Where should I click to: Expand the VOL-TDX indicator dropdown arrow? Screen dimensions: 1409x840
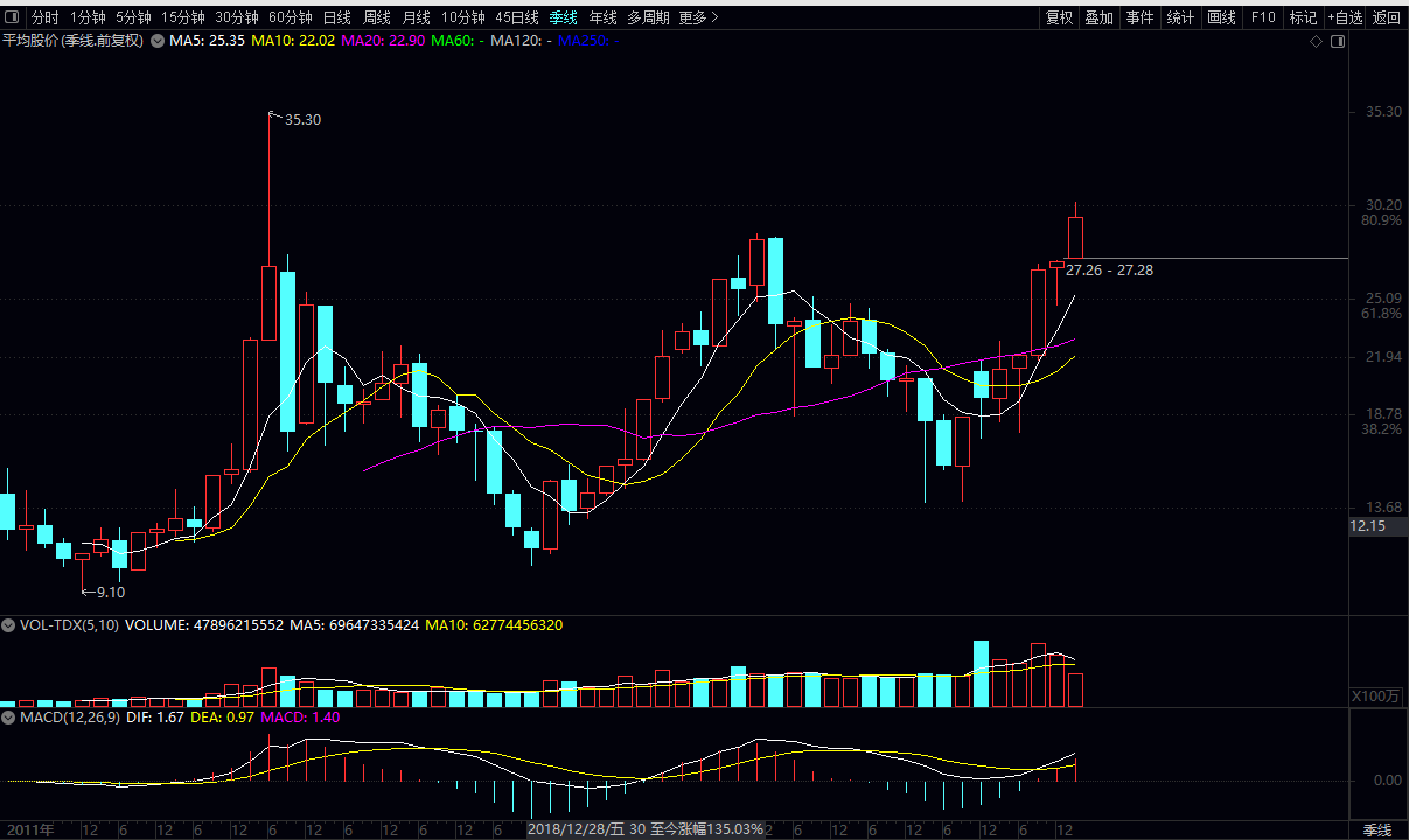(x=8, y=626)
